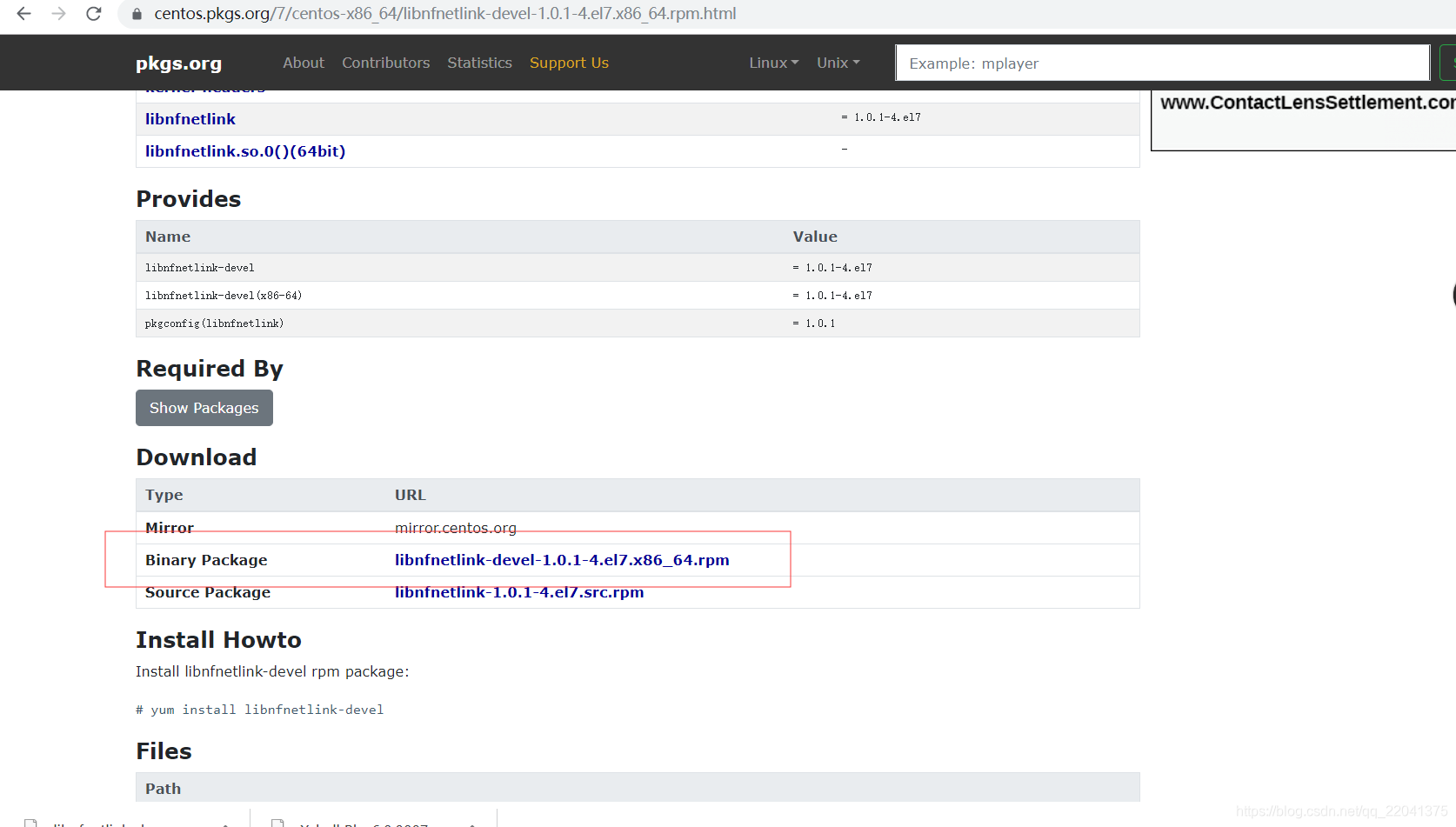Click the Install Howto heading

pos(218,640)
